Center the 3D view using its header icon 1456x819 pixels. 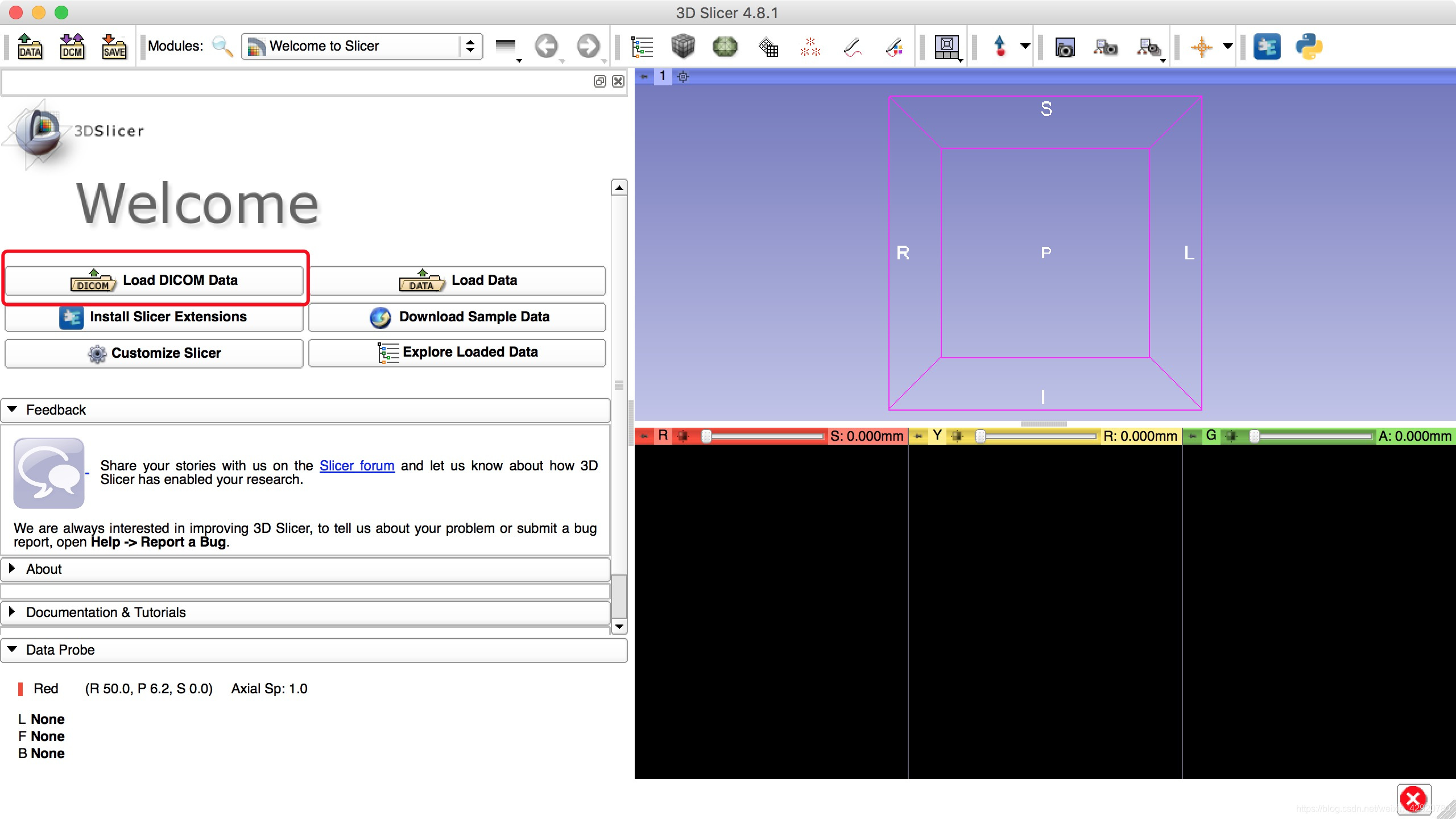683,76
